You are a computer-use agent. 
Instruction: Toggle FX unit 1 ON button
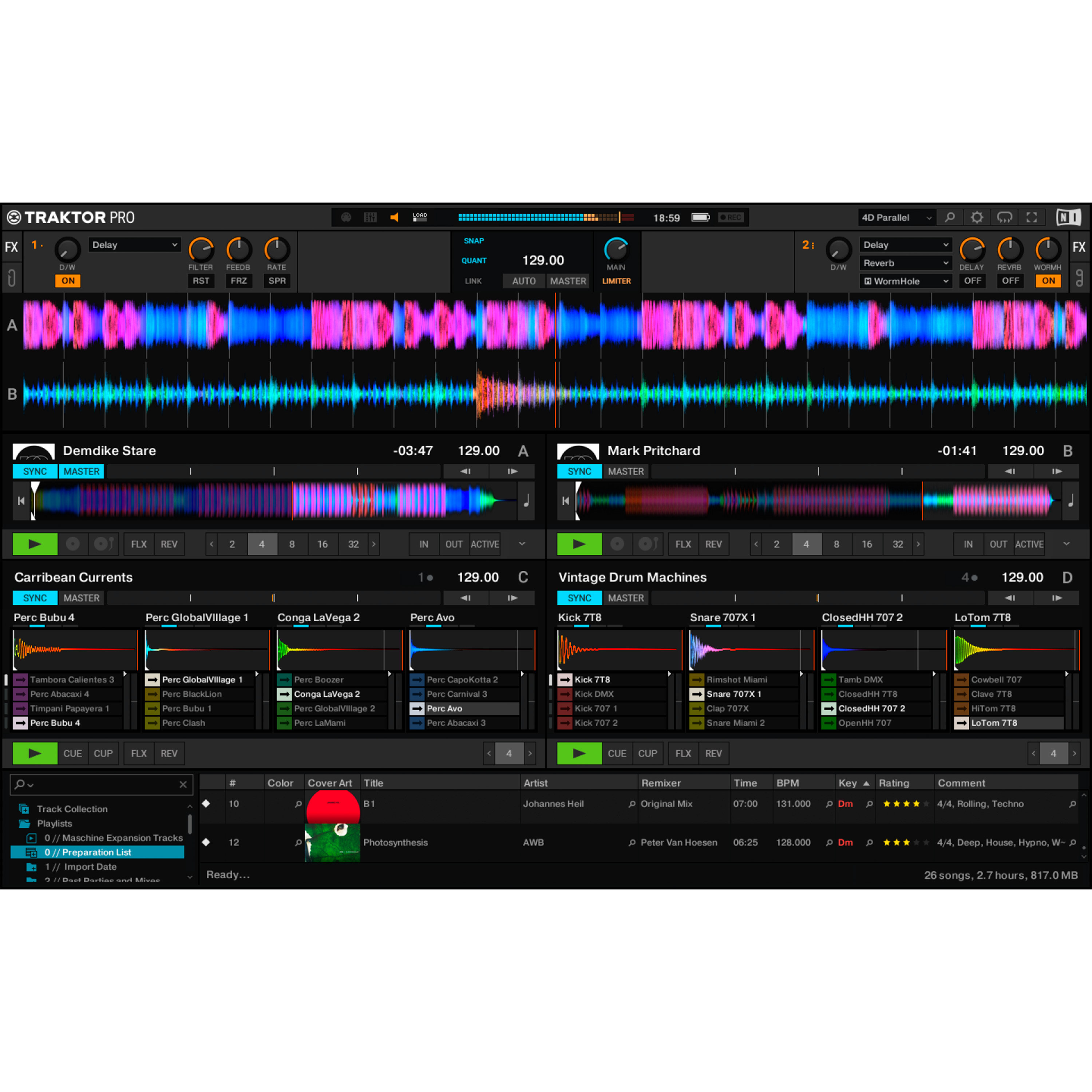[68, 281]
